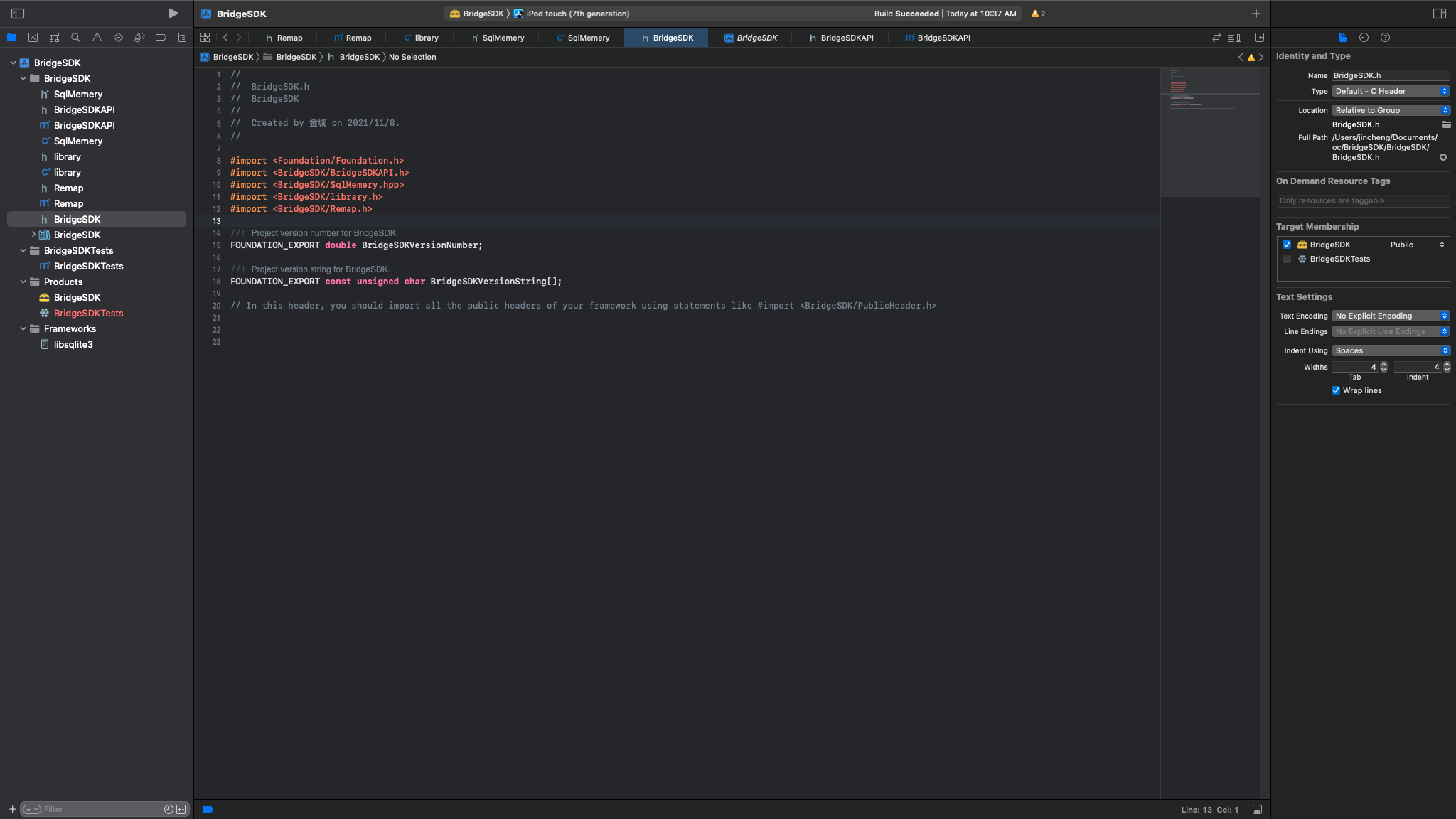Switch to the BridgeSDKAPI header tab

pyautogui.click(x=841, y=38)
